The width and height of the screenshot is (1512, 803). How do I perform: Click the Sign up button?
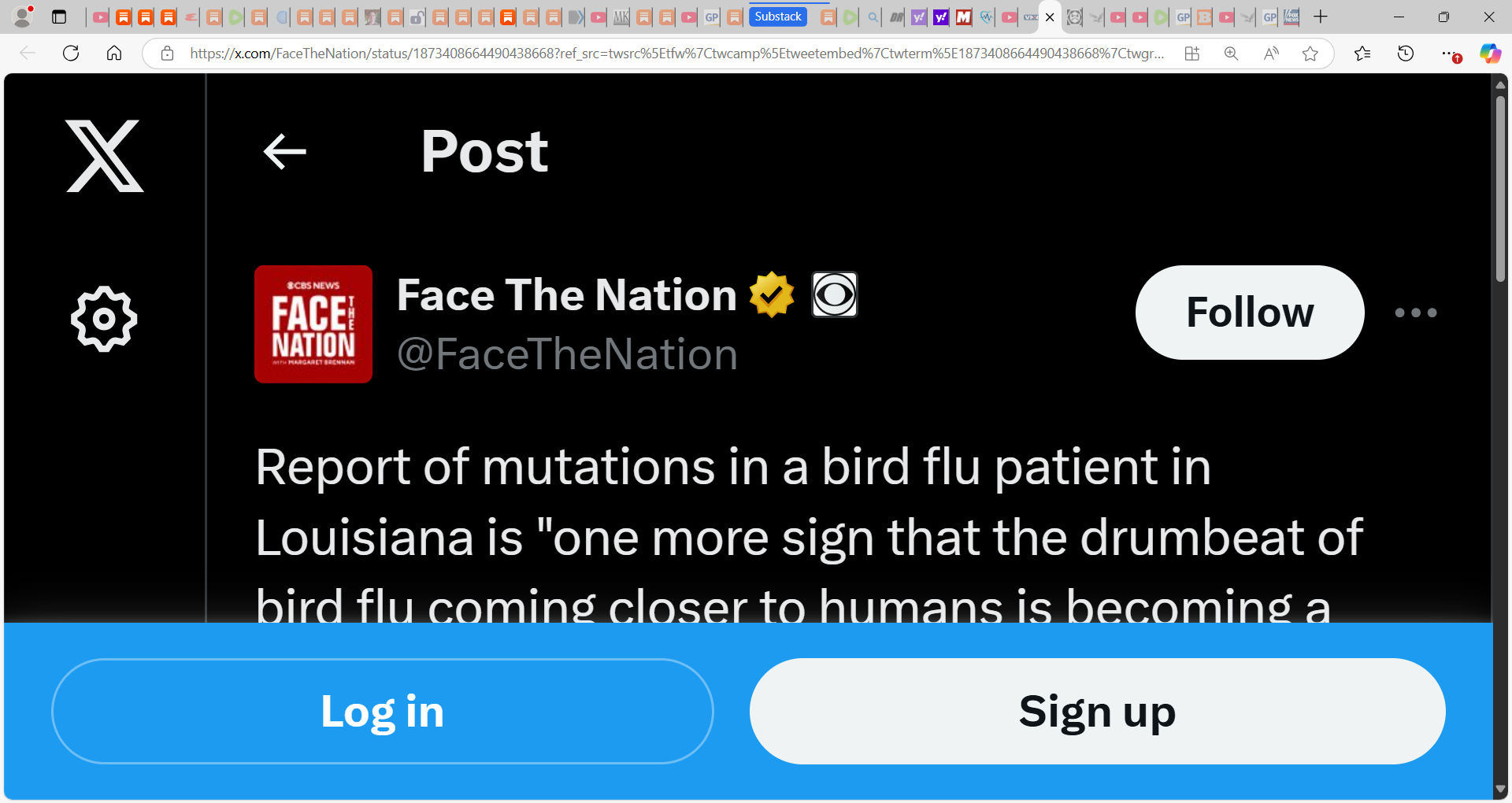pos(1098,711)
